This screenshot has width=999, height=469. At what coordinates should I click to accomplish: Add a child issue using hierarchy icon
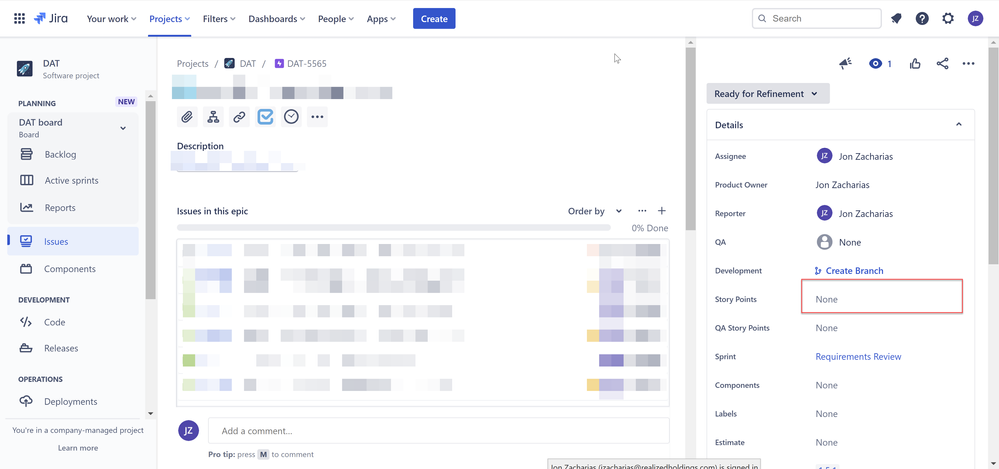(213, 117)
